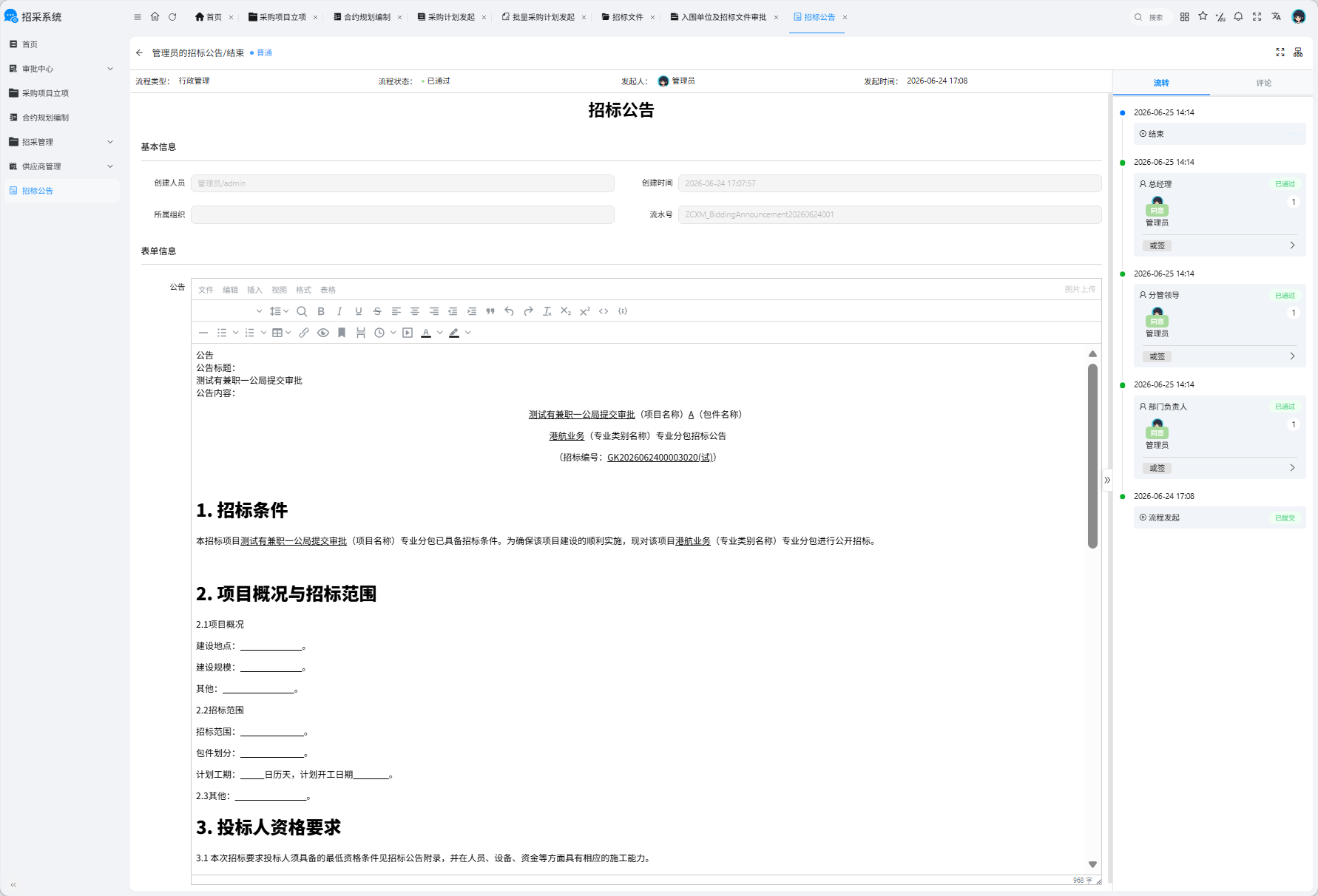Align text right in the editor
1318x896 pixels.
click(x=434, y=311)
